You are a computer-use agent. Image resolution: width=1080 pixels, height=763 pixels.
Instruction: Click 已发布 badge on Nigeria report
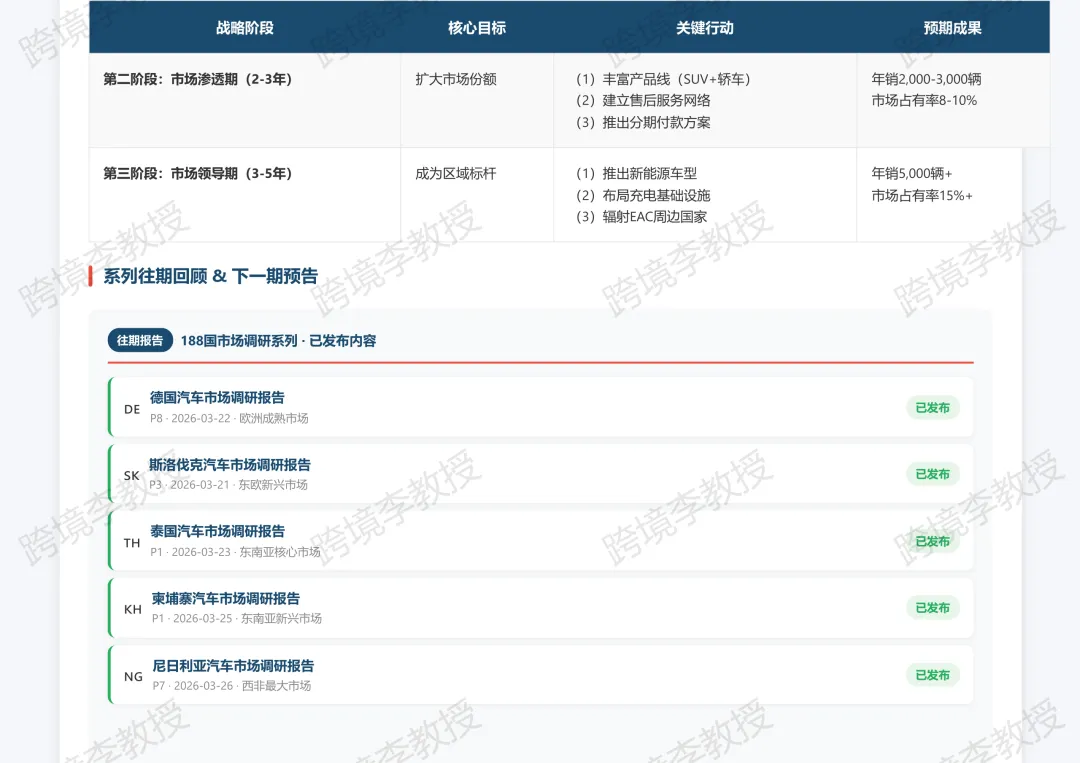click(932, 675)
